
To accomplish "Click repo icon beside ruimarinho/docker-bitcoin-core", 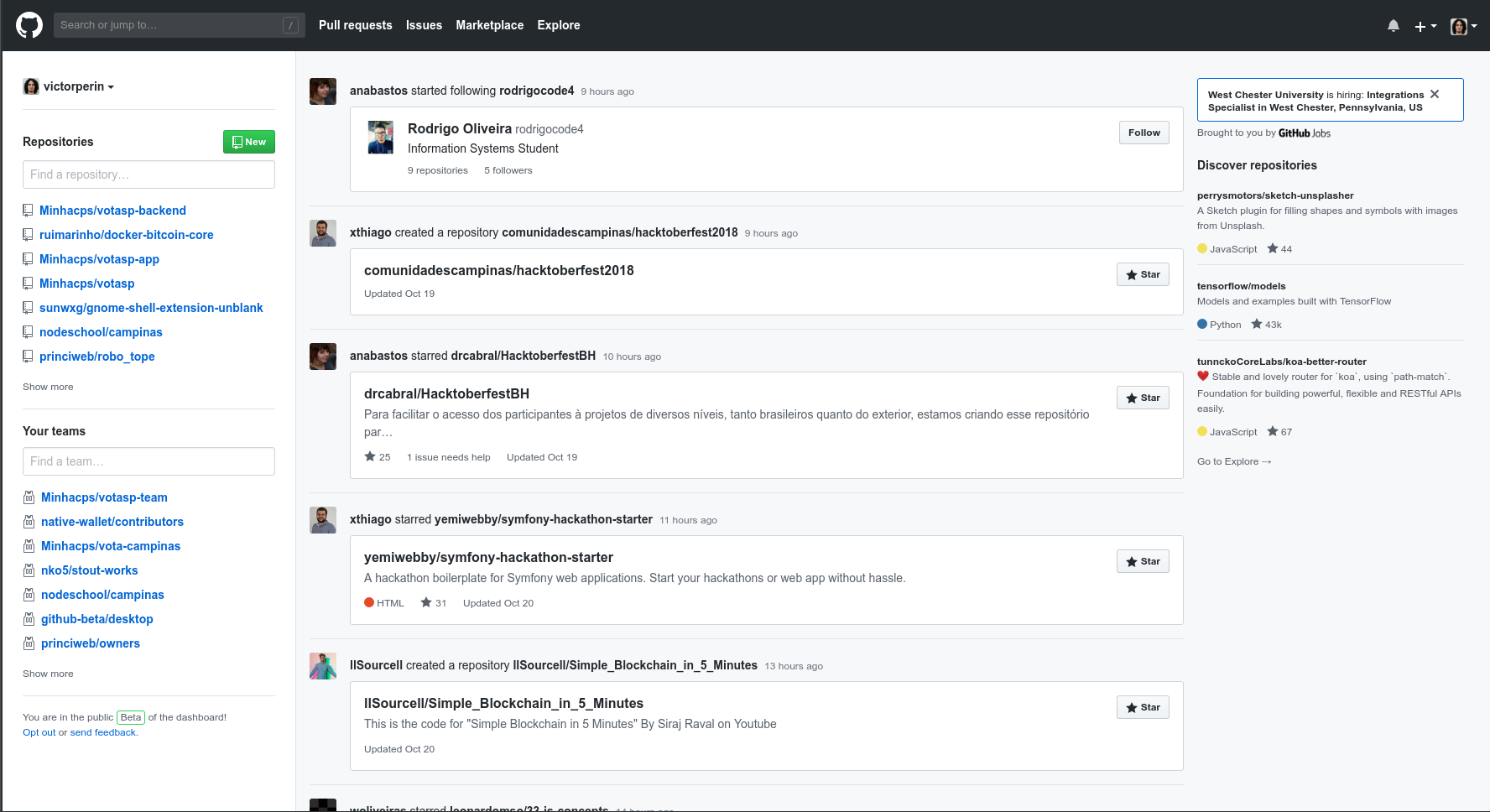I will pyautogui.click(x=28, y=235).
